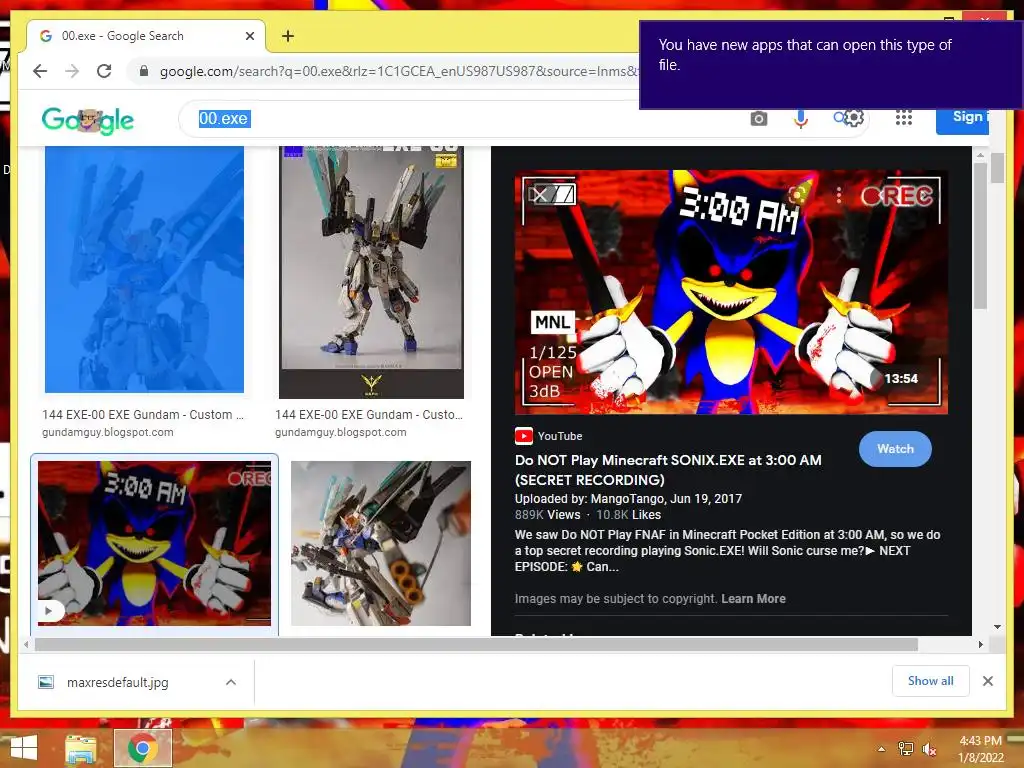Click the '889K Views' text
This screenshot has height=768, width=1024.
547,515
